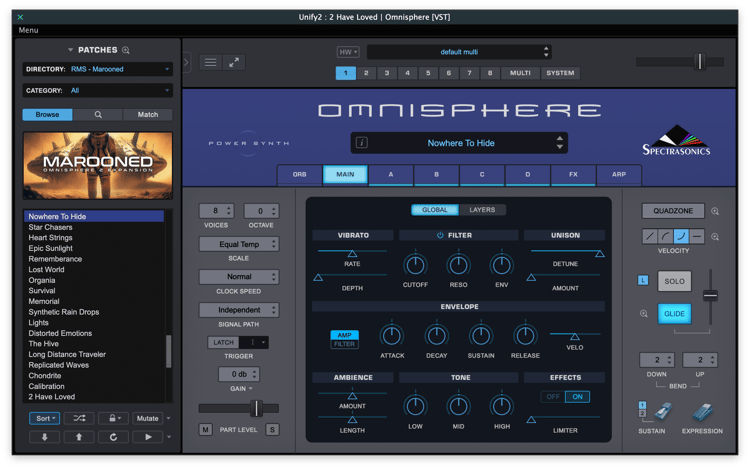Open the Independent signal path dropdown
Viewport: 750px width, 469px height.
pyautogui.click(x=239, y=310)
